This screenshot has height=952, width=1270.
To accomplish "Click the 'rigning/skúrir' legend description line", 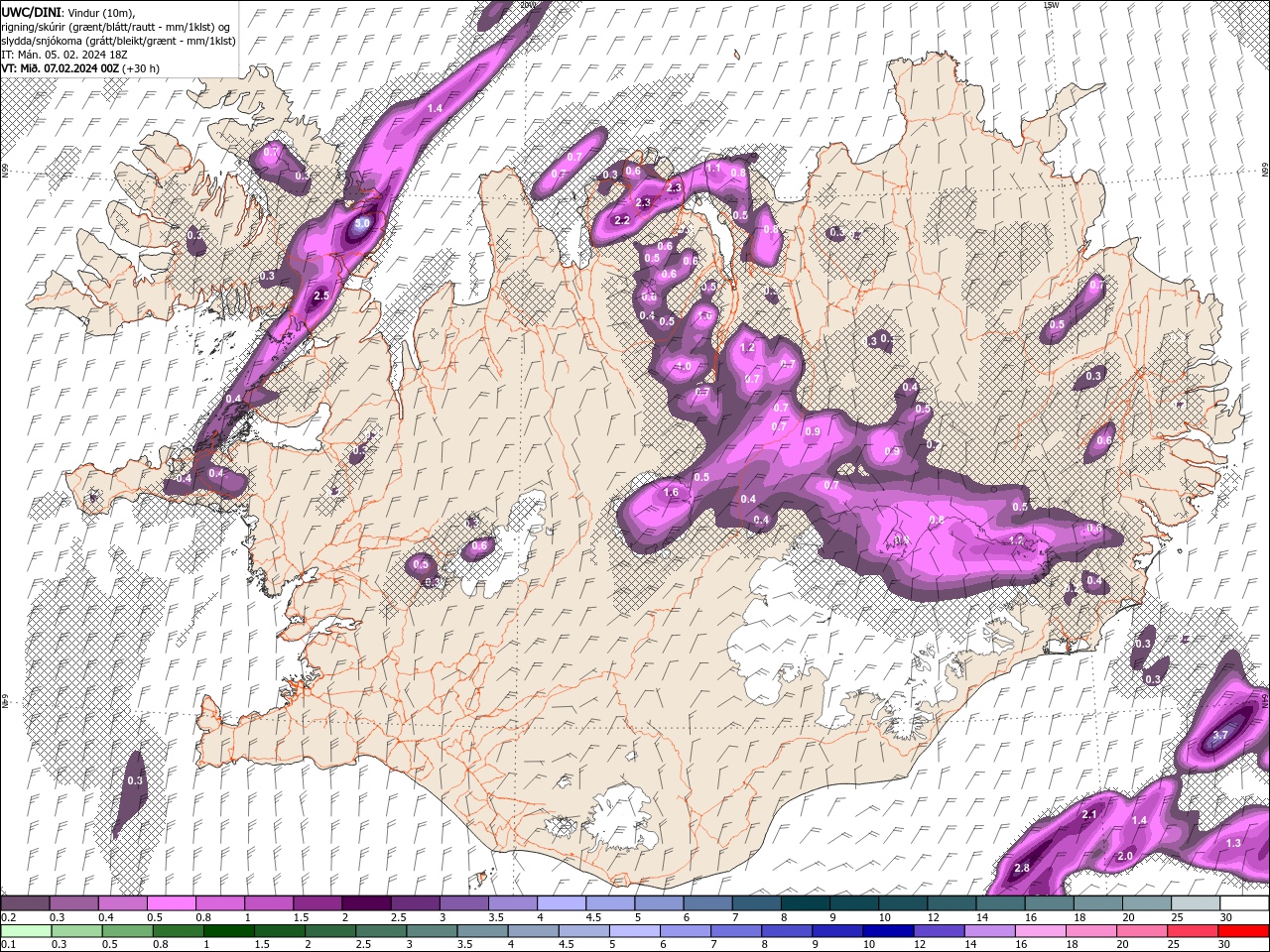I will pos(117,26).
